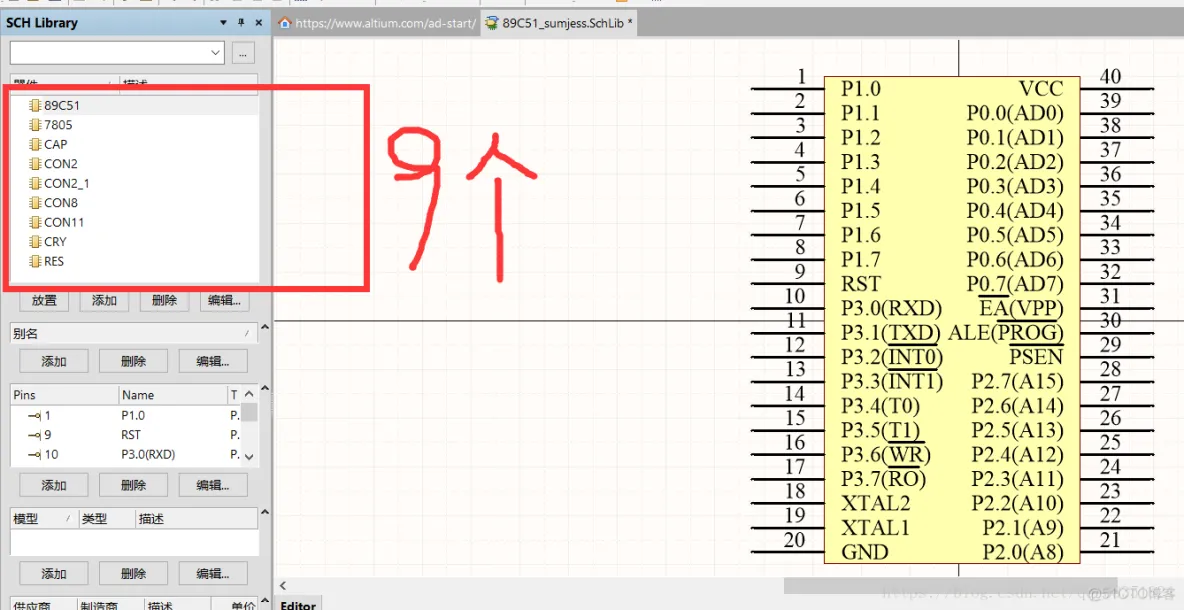
Task: Click the VCC pin label on the chip
Action: point(1041,89)
